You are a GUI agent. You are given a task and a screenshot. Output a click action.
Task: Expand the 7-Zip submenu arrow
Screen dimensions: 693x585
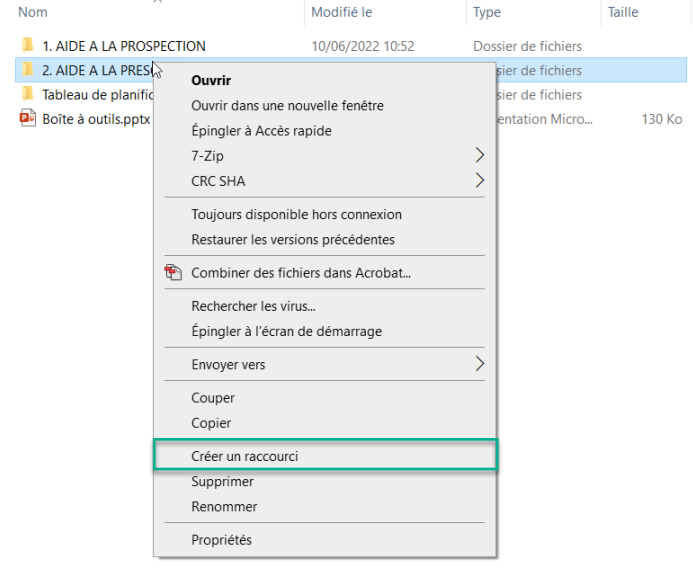click(479, 156)
